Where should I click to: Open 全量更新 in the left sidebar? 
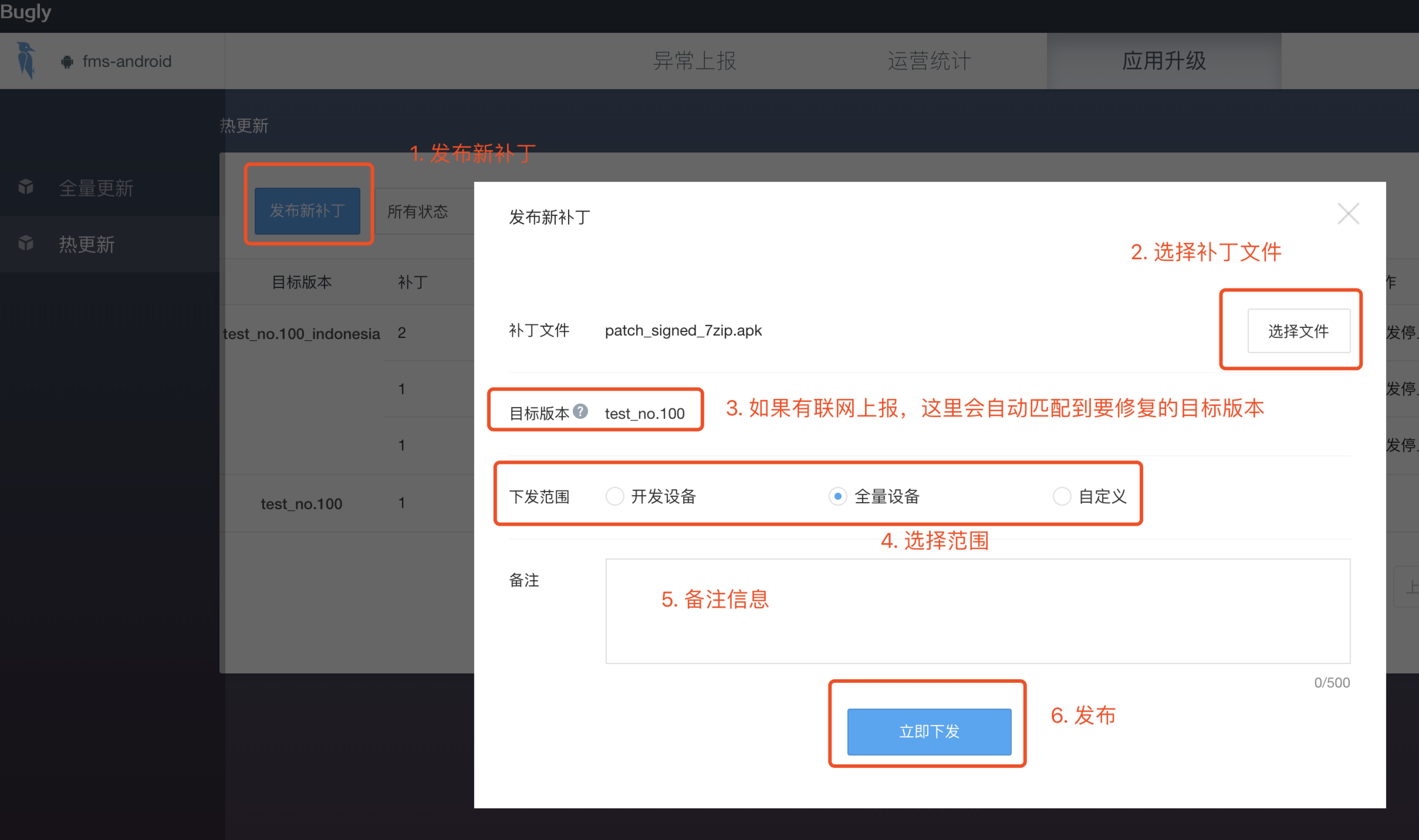[96, 188]
